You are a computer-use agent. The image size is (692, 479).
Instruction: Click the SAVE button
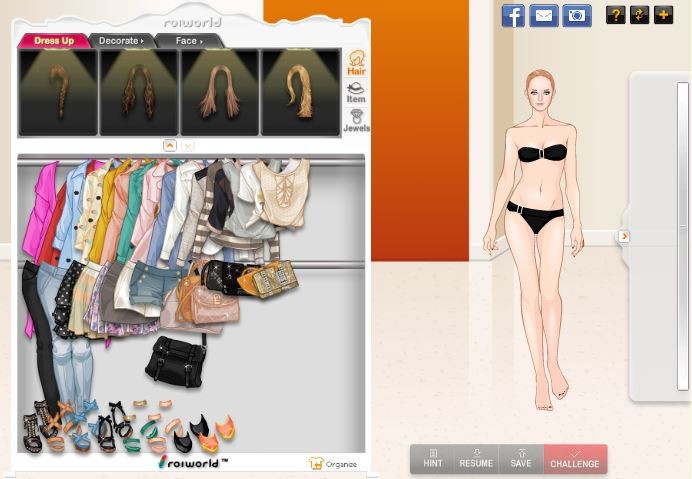click(x=521, y=459)
